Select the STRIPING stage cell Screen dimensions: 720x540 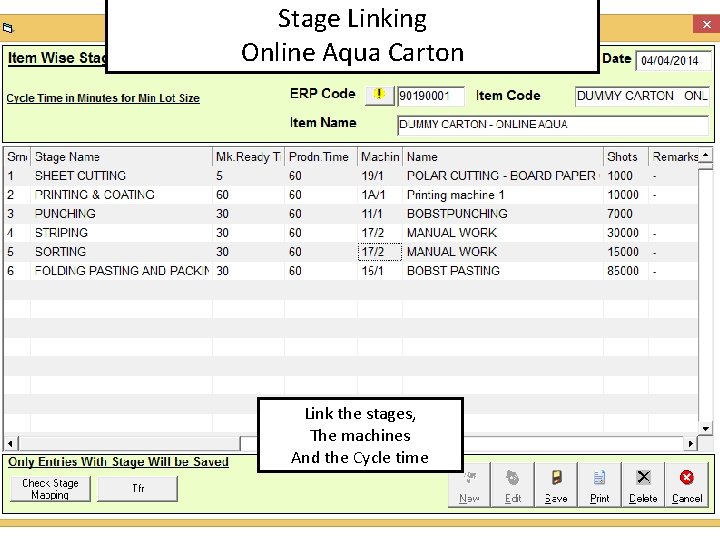click(121, 233)
